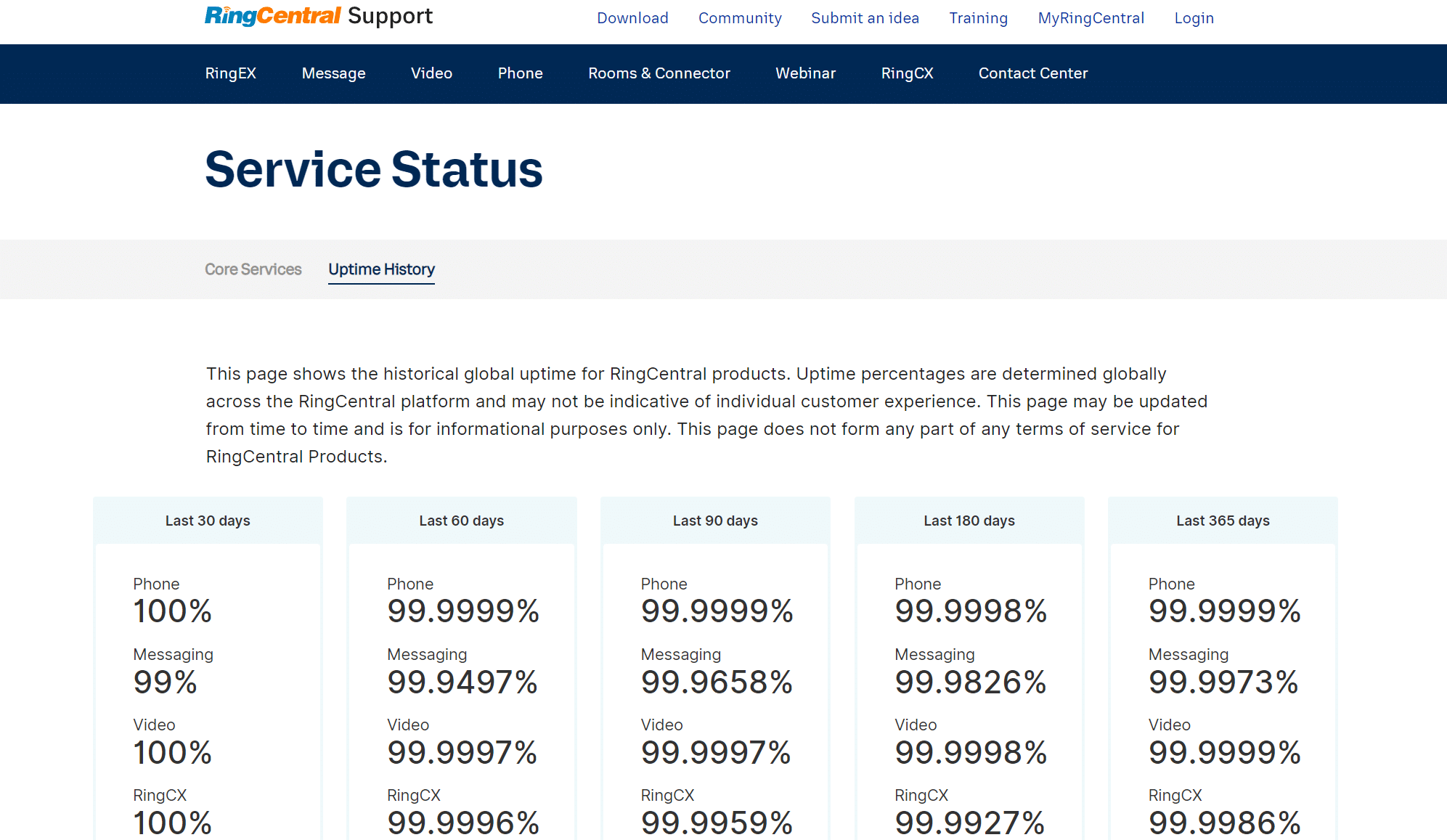Click the Login link
Viewport: 1447px width, 840px height.
tap(1194, 18)
